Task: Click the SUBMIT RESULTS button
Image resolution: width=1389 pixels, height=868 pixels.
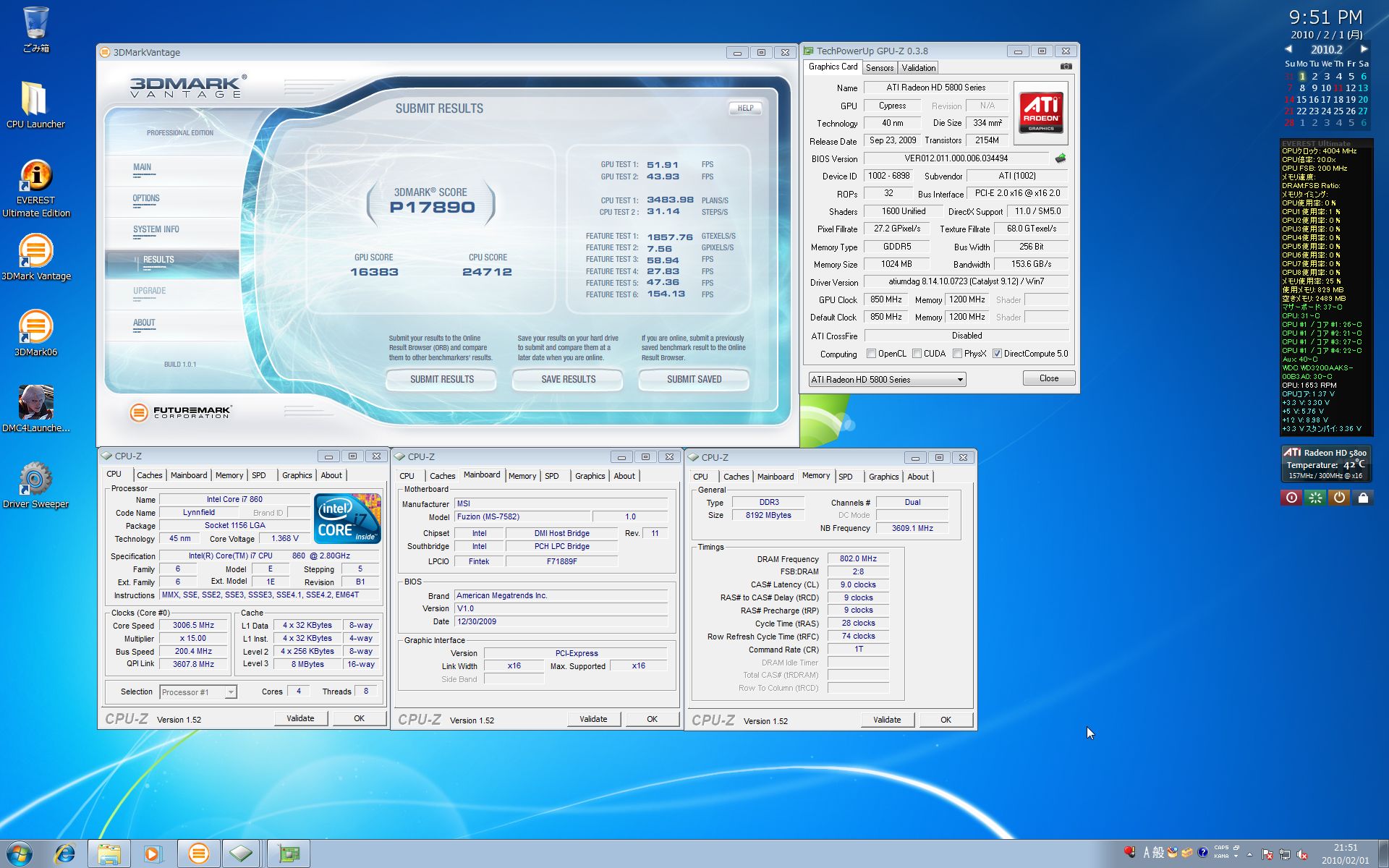Action: (x=441, y=380)
